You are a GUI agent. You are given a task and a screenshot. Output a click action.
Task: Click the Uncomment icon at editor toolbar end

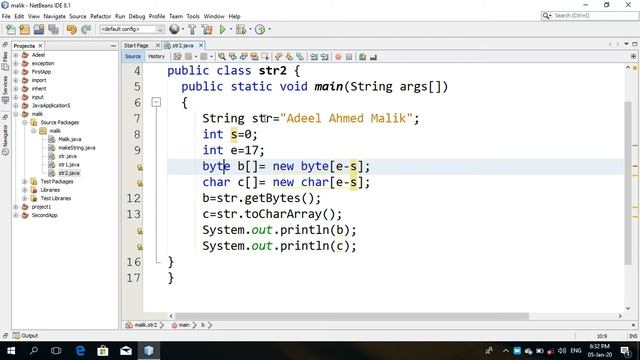(x=373, y=57)
